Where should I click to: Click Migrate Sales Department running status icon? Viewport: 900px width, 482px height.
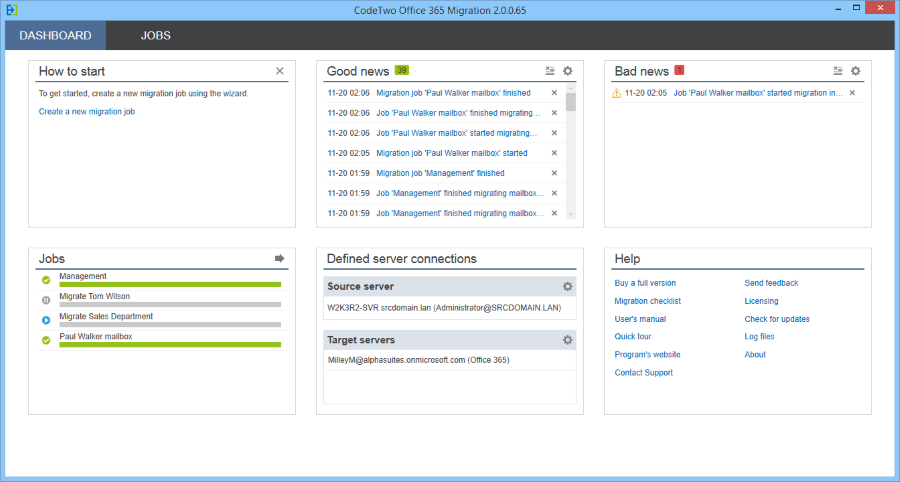tap(46, 320)
